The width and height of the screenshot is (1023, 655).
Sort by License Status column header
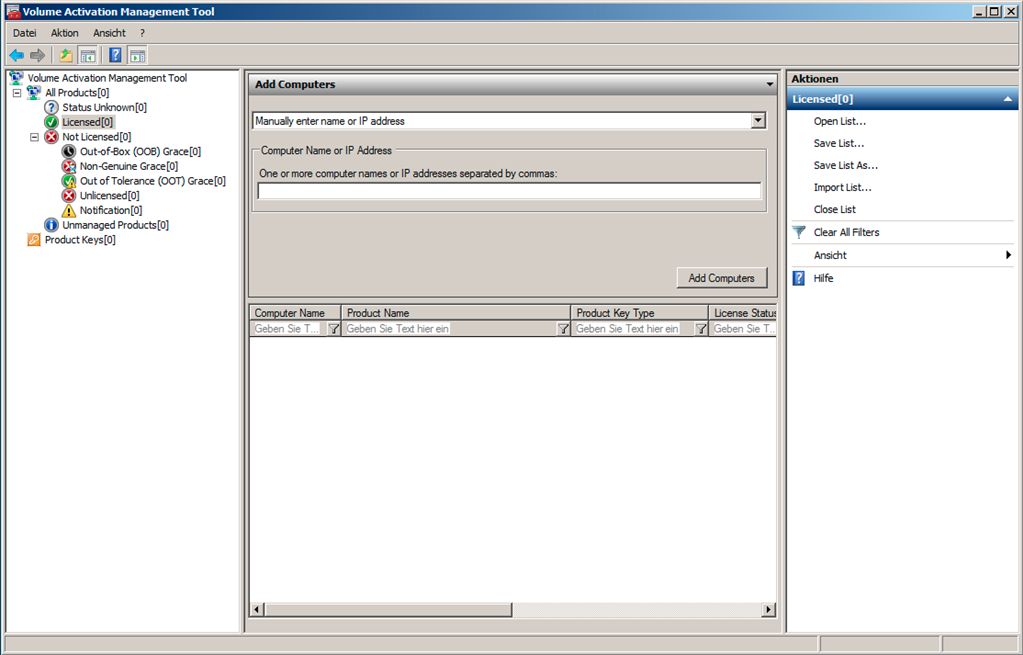743,313
